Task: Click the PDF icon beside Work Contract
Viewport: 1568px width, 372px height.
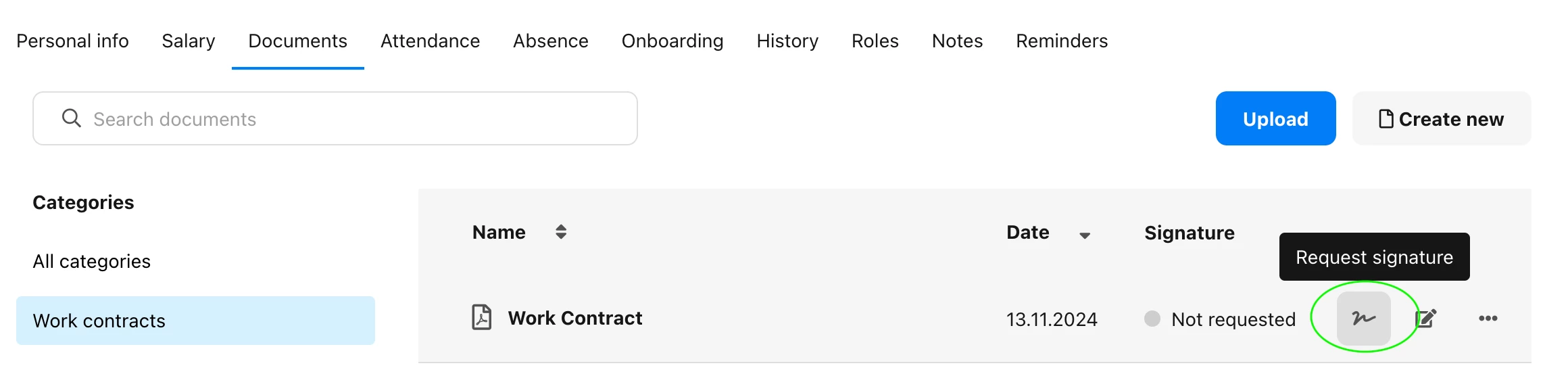Action: point(481,317)
